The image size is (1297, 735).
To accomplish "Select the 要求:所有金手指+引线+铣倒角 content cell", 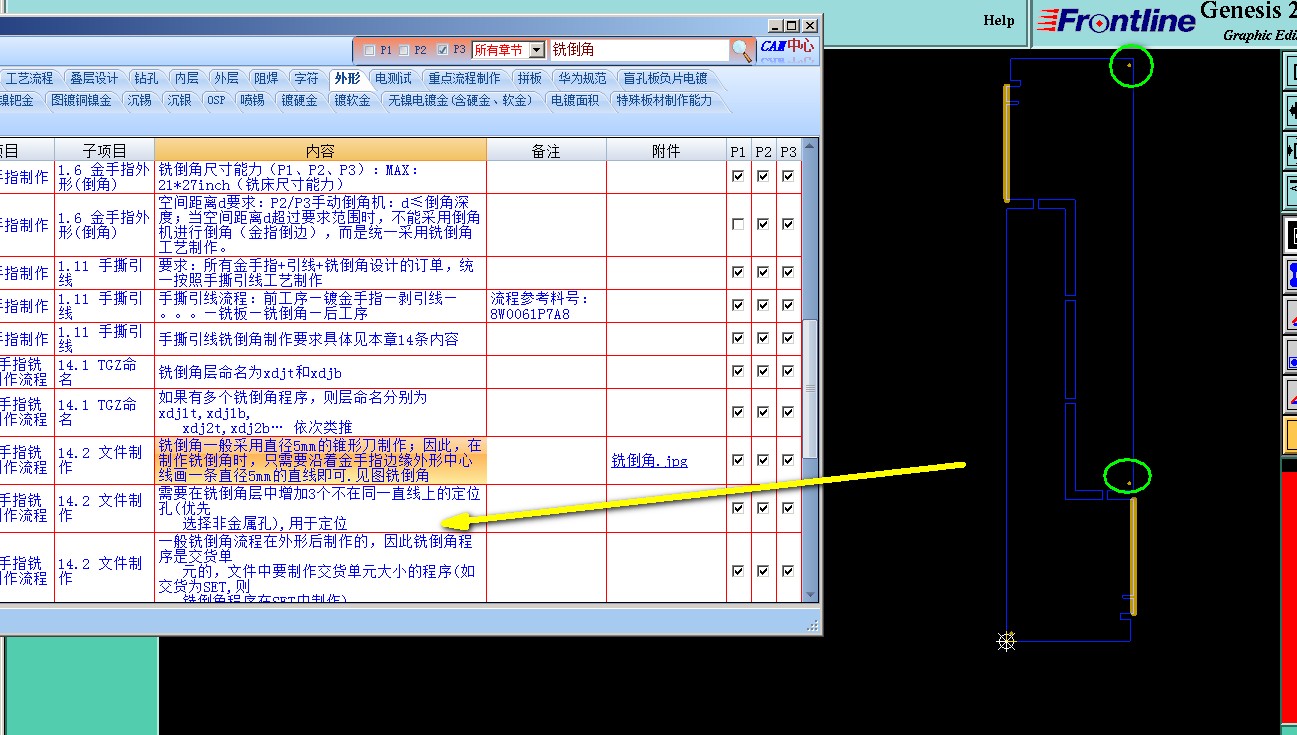I will 321,273.
